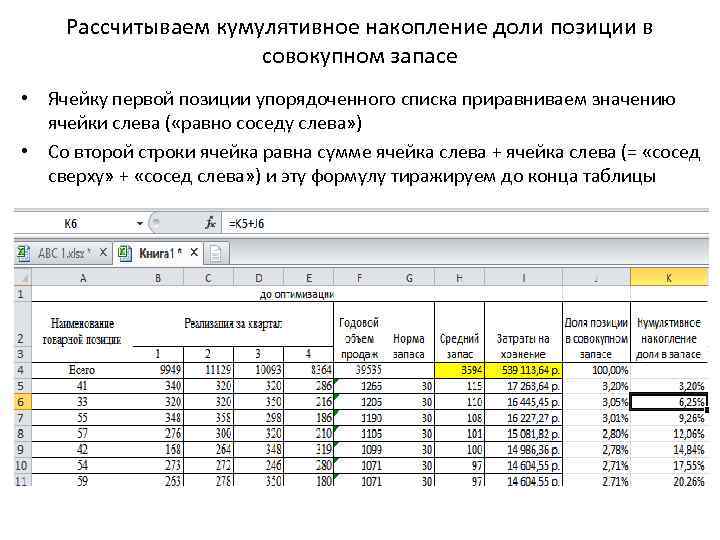720x540 pixels.
Task: Click total cell 39535
Action: tap(359, 370)
